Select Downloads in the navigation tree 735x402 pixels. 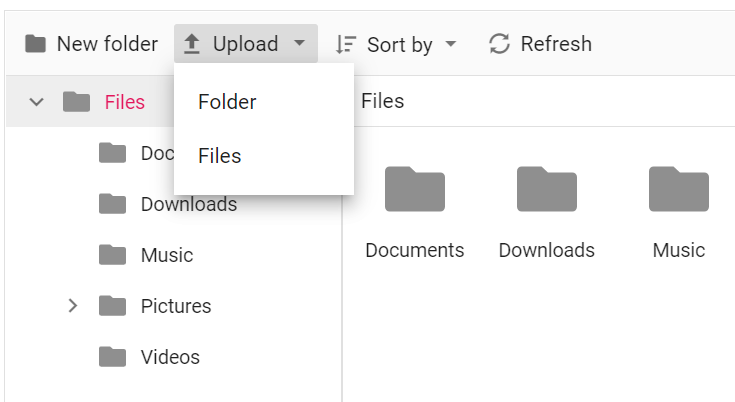(x=188, y=204)
